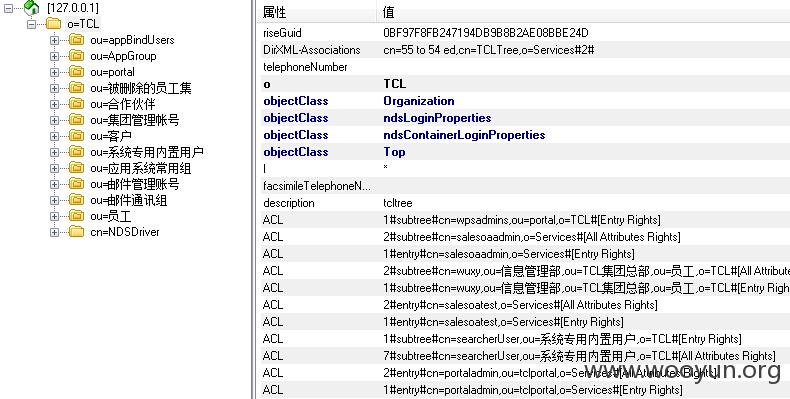Select the ou=应用系统常用组 tree item

point(141,168)
